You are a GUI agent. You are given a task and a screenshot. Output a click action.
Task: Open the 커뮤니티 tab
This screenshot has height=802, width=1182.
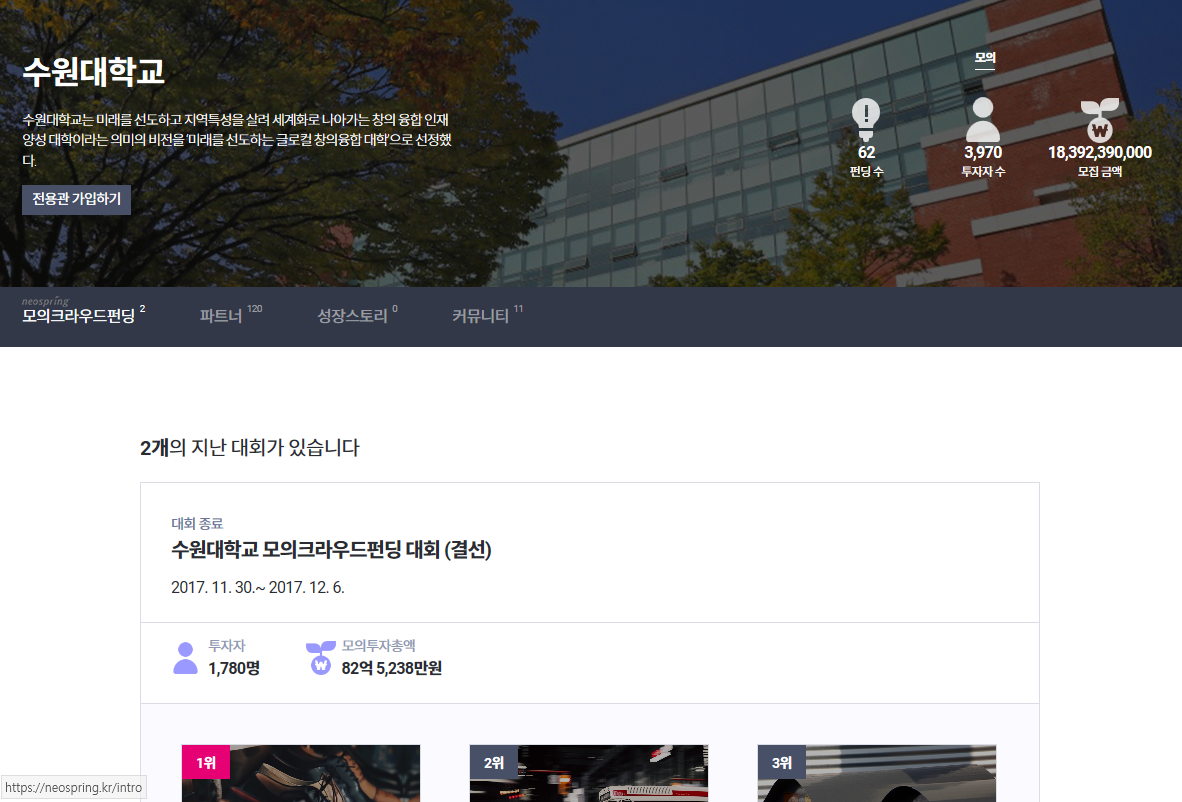point(480,317)
